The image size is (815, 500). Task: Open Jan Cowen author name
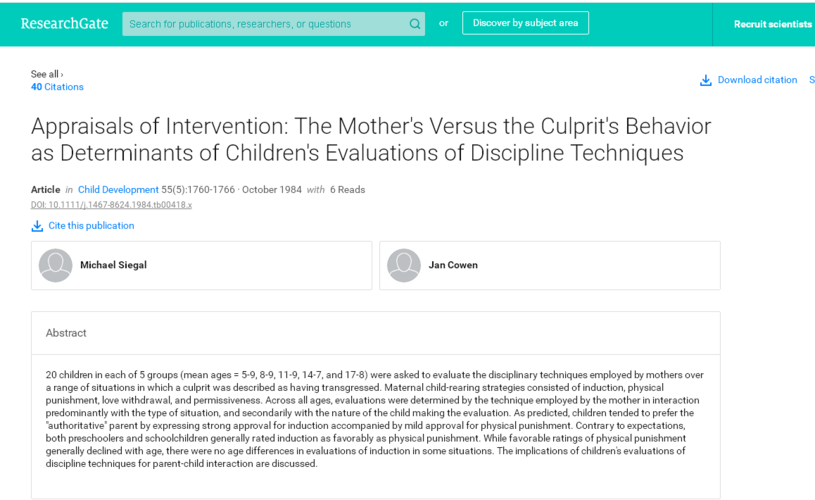coord(453,265)
